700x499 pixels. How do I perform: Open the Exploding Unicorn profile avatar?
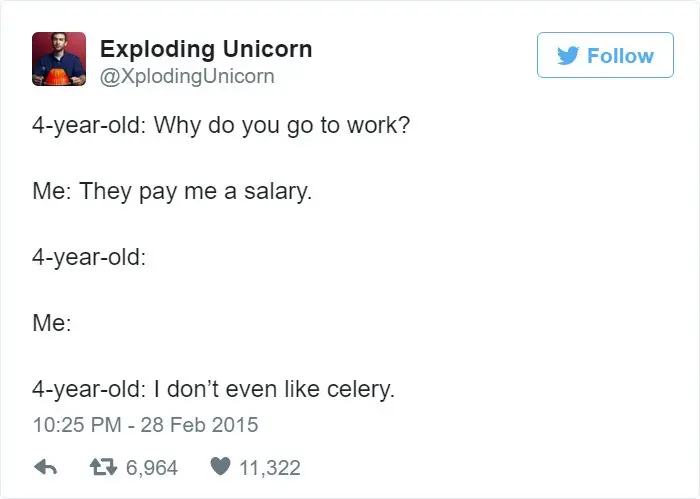59,60
